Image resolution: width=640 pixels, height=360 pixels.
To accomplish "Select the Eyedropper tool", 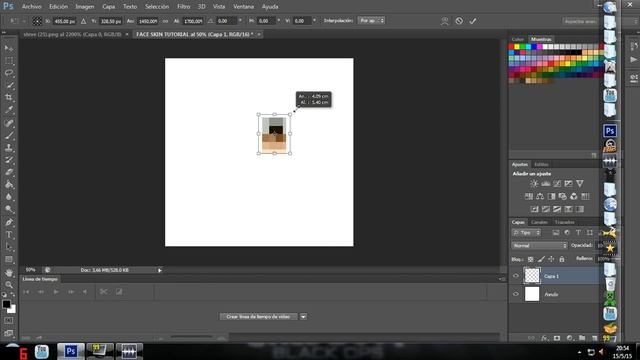I will pyautogui.click(x=9, y=110).
